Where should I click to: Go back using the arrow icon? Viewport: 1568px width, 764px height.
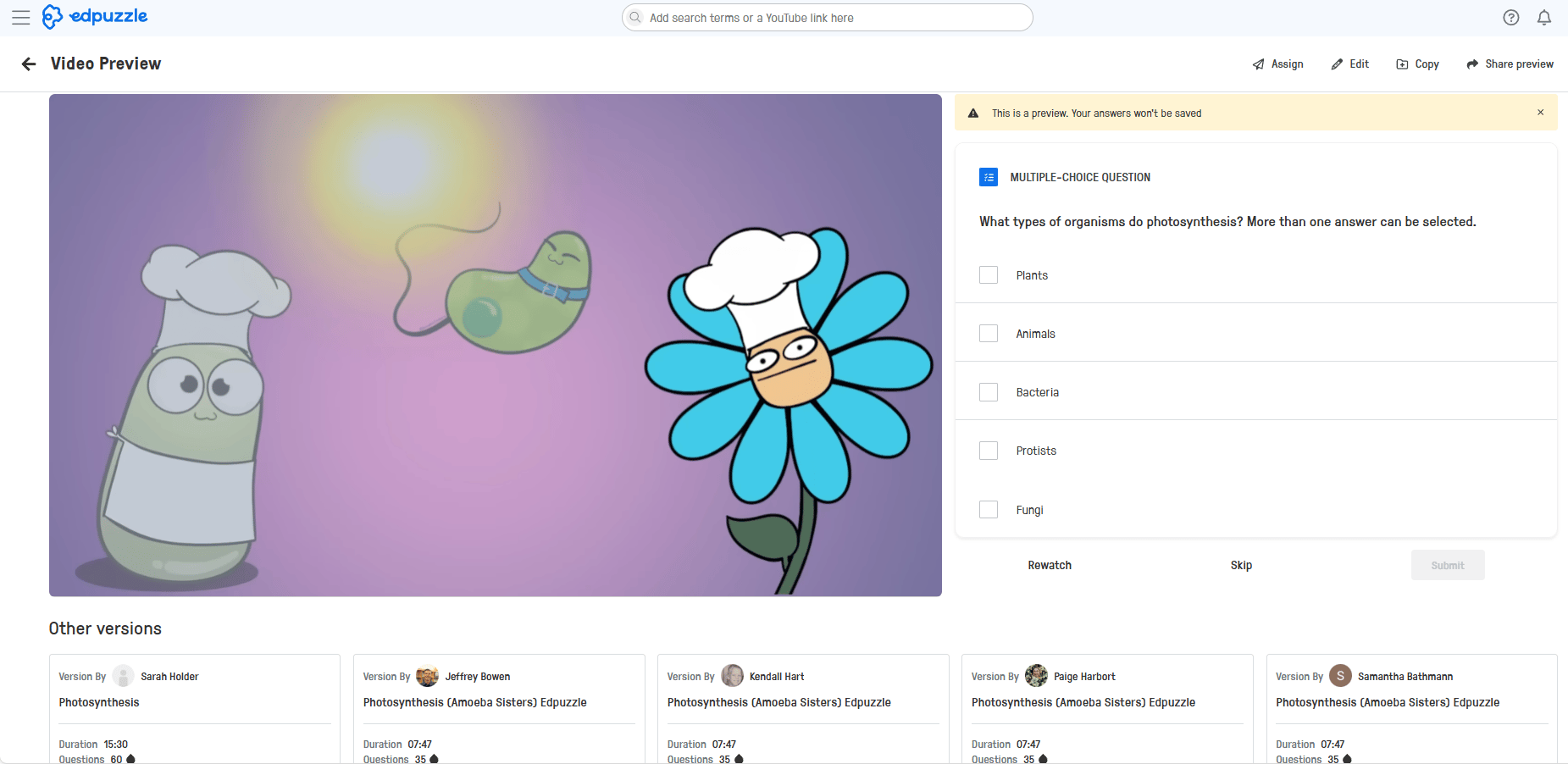(29, 64)
